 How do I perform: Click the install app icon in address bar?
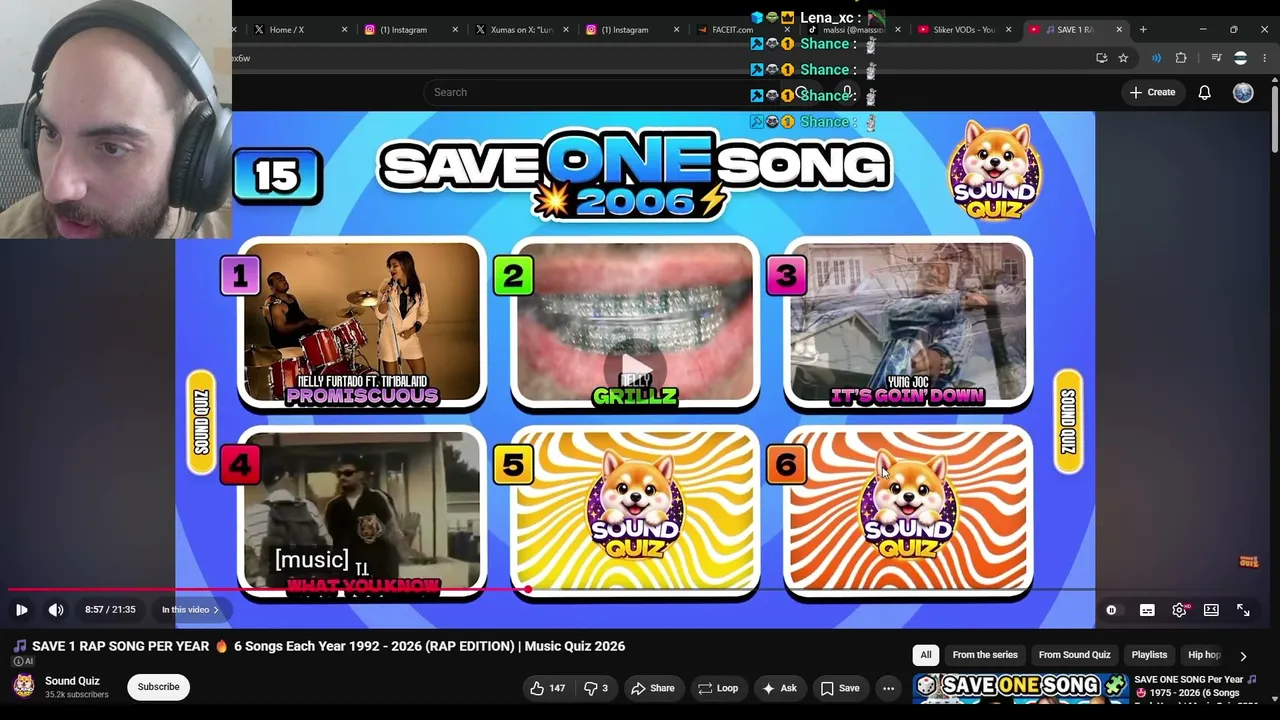coord(1102,58)
